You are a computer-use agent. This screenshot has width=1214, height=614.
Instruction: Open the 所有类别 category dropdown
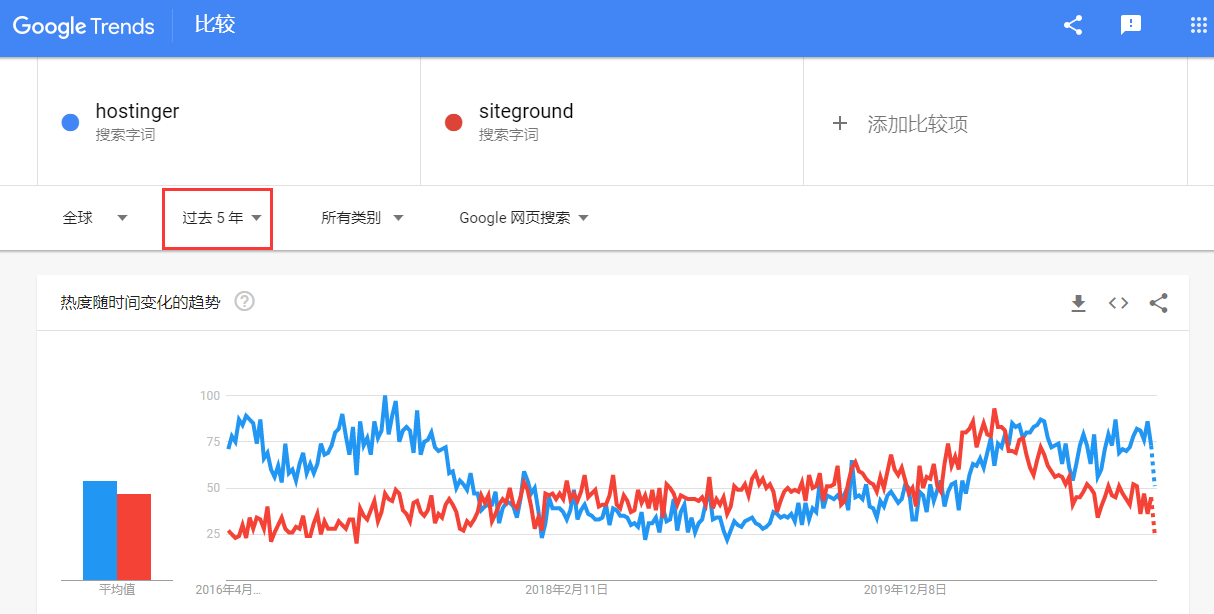(362, 217)
